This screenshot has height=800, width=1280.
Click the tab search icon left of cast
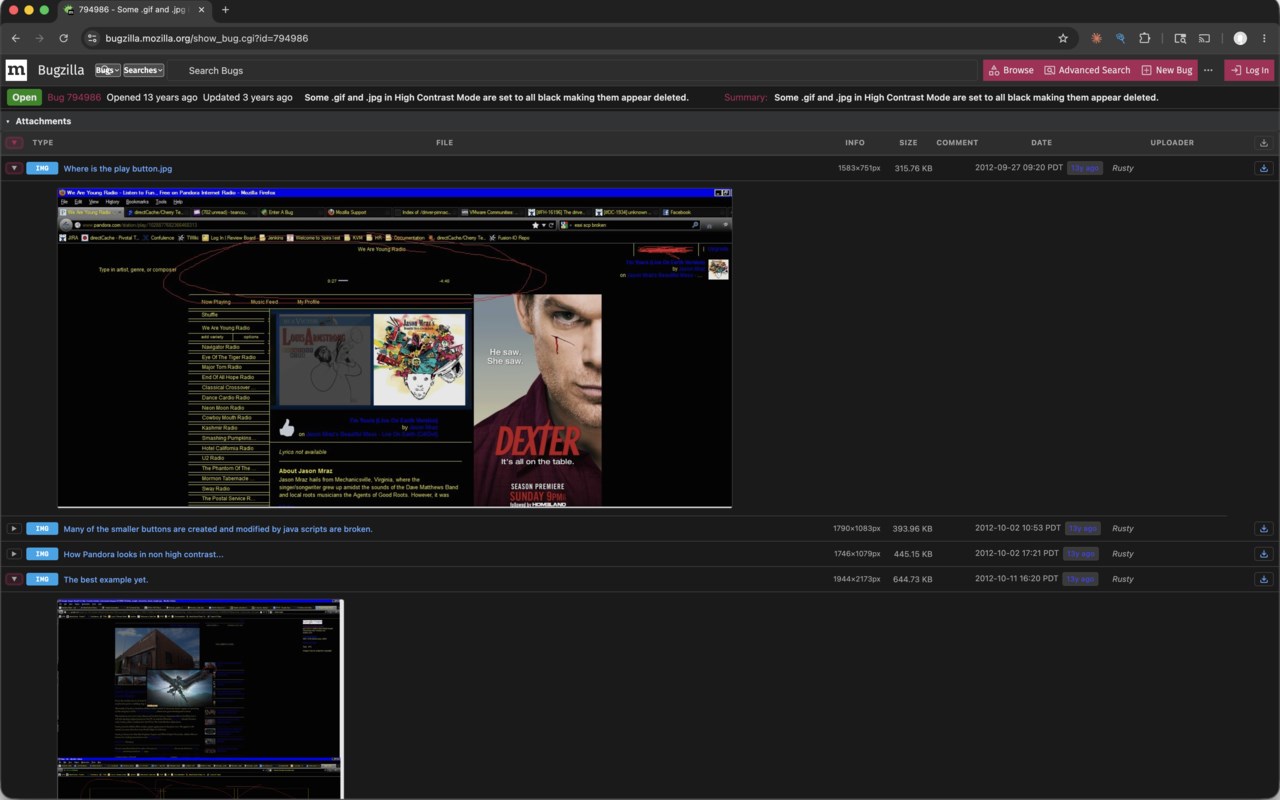[1180, 38]
